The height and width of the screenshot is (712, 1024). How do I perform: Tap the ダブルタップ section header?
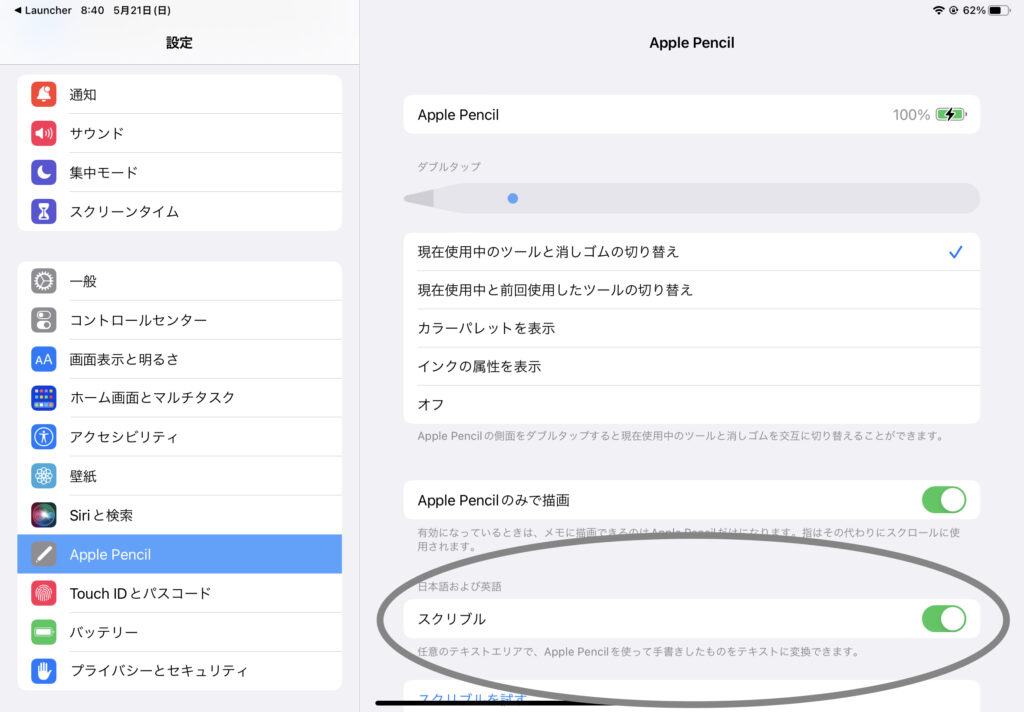pos(449,167)
